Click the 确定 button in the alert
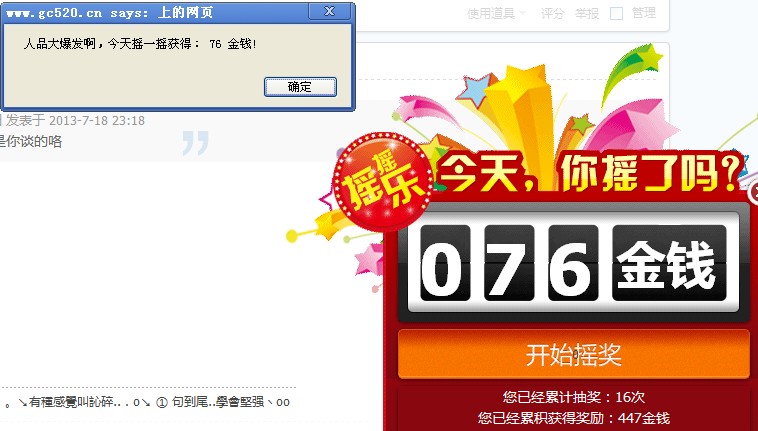 click(x=300, y=87)
